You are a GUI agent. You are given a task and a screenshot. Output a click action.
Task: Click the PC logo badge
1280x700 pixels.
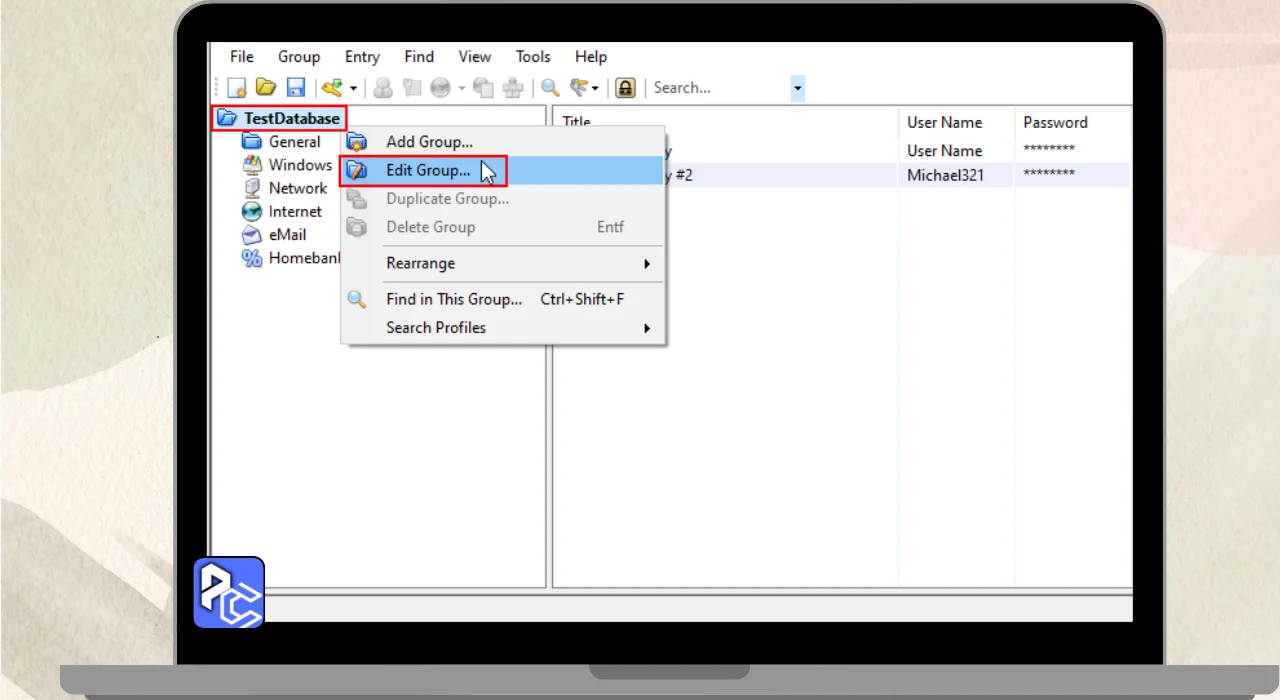[x=229, y=593]
